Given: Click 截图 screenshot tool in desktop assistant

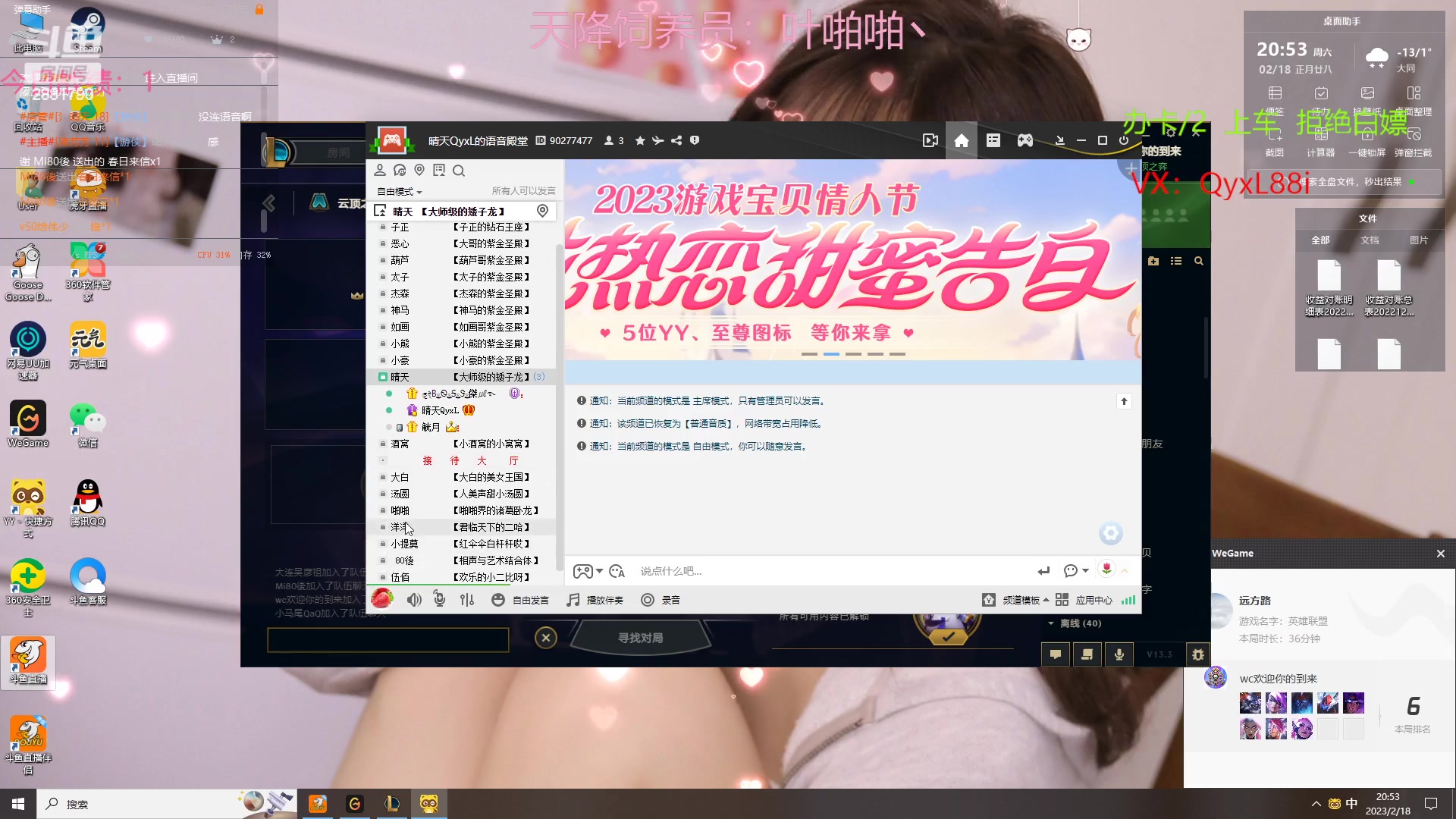Looking at the screenshot, I should [1275, 142].
